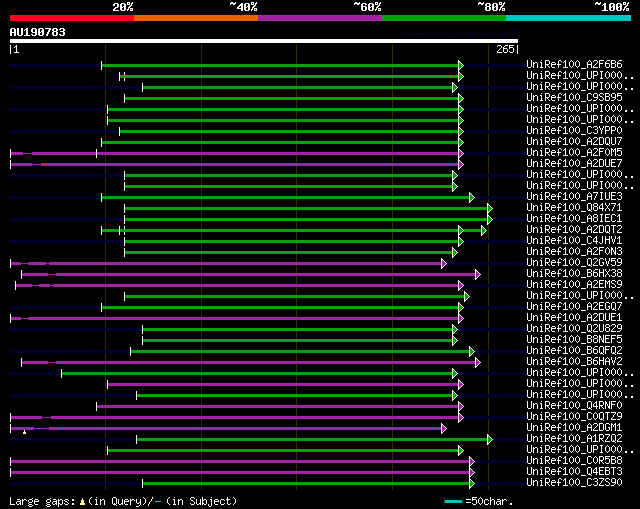Select the UniRef100_B6HAV2 hit name
This screenshot has width=640, height=509.
pos(574,362)
